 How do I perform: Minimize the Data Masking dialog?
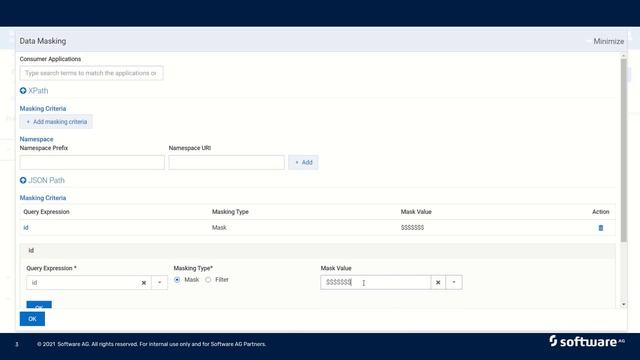(x=608, y=41)
